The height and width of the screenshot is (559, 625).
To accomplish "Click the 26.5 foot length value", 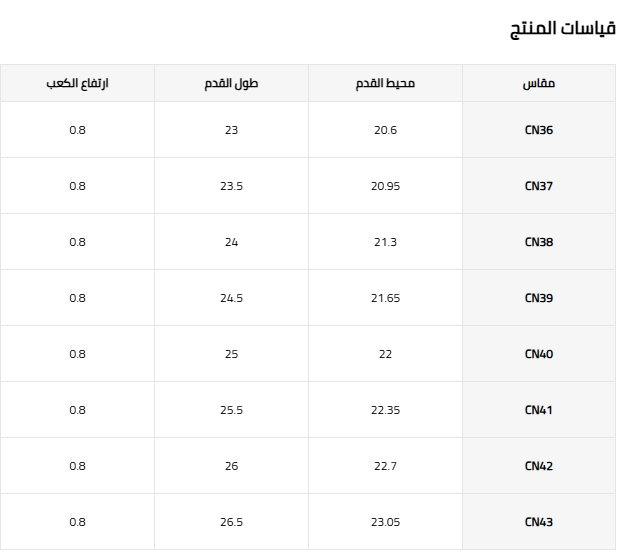I will (x=231, y=522).
